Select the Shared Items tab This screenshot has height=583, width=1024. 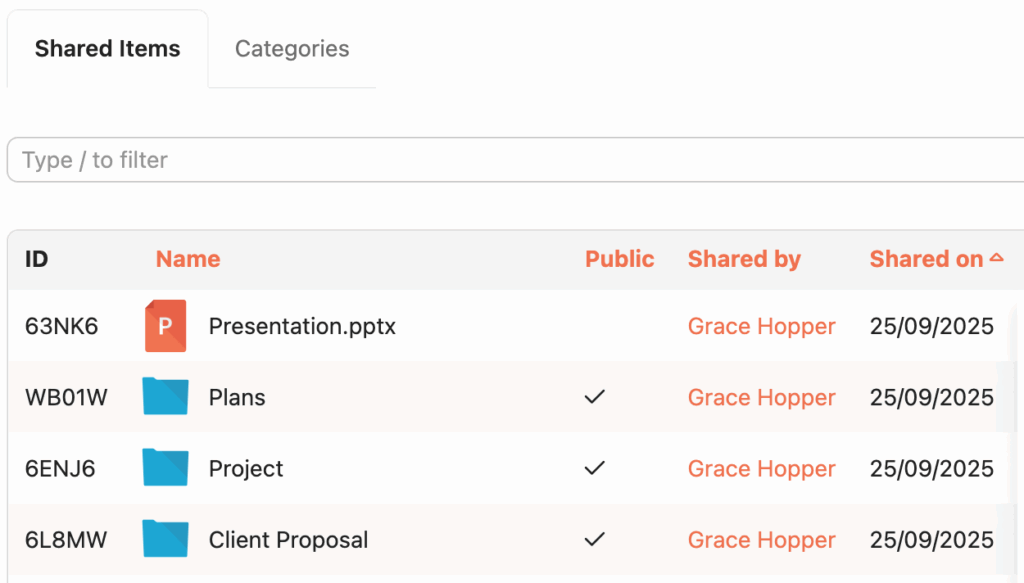click(x=108, y=49)
